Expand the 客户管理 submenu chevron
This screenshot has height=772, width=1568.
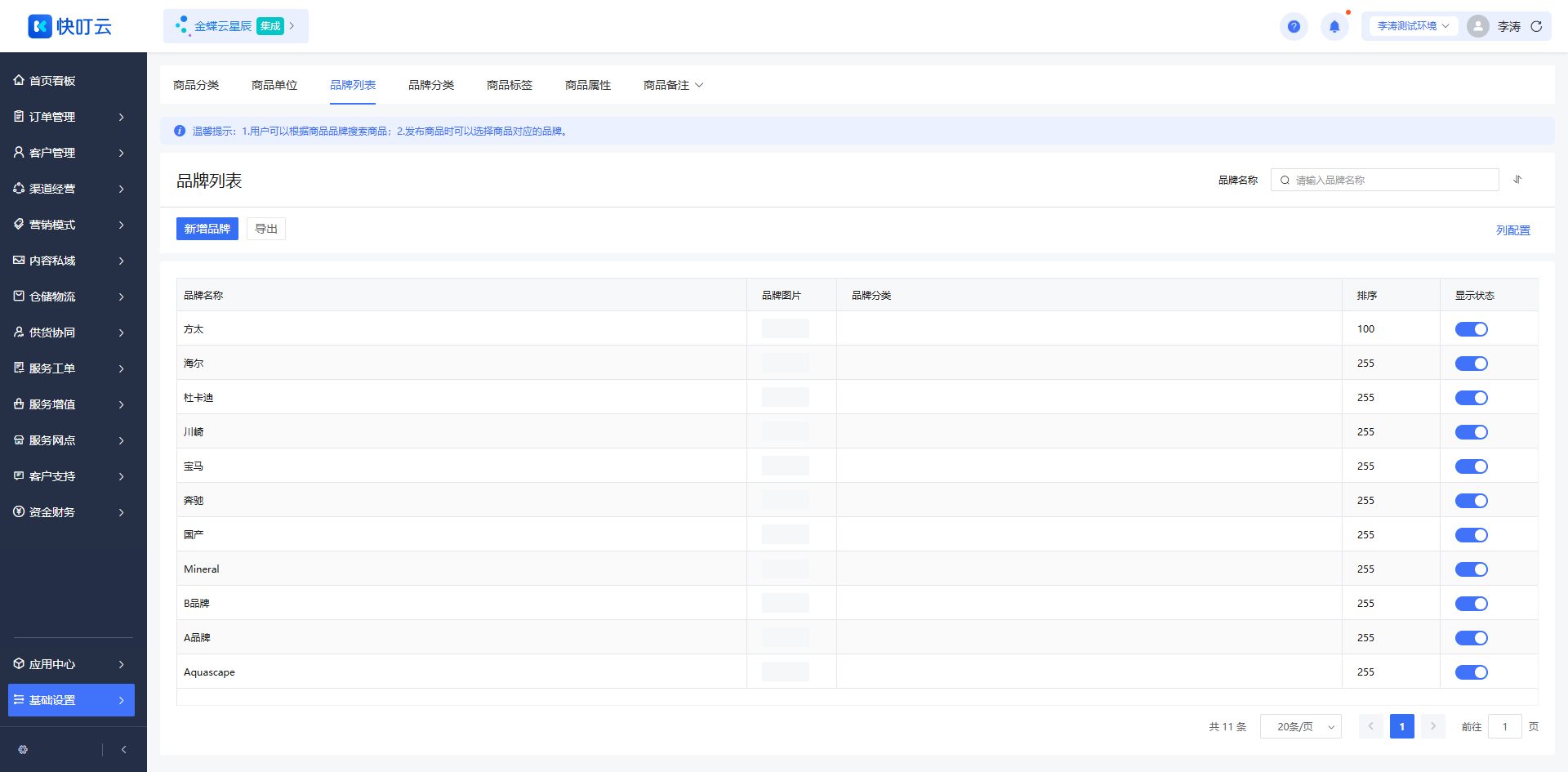[121, 153]
